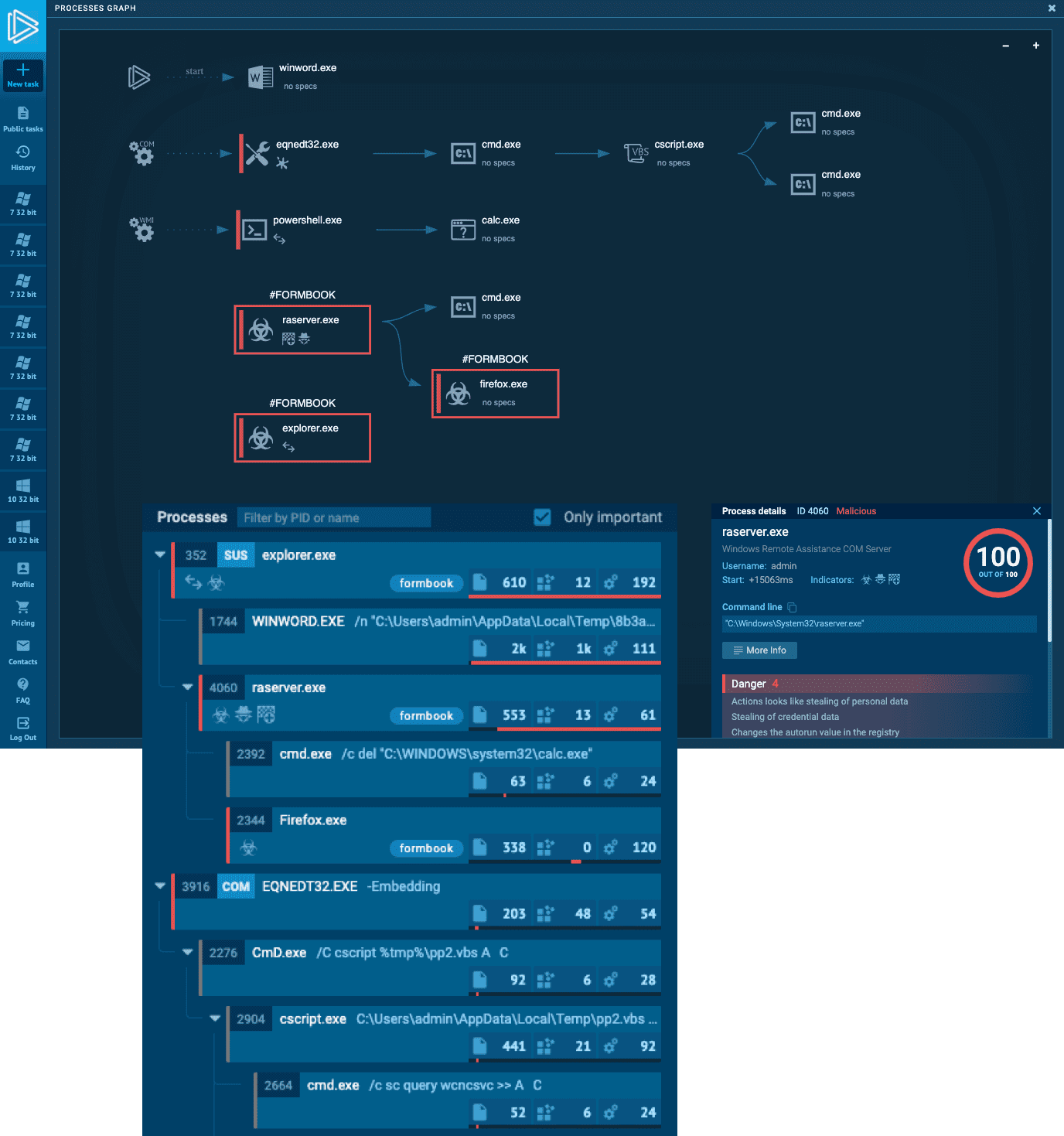This screenshot has height=1136, width=1064.
Task: Log Out using the sidebar icon
Action: [23, 728]
